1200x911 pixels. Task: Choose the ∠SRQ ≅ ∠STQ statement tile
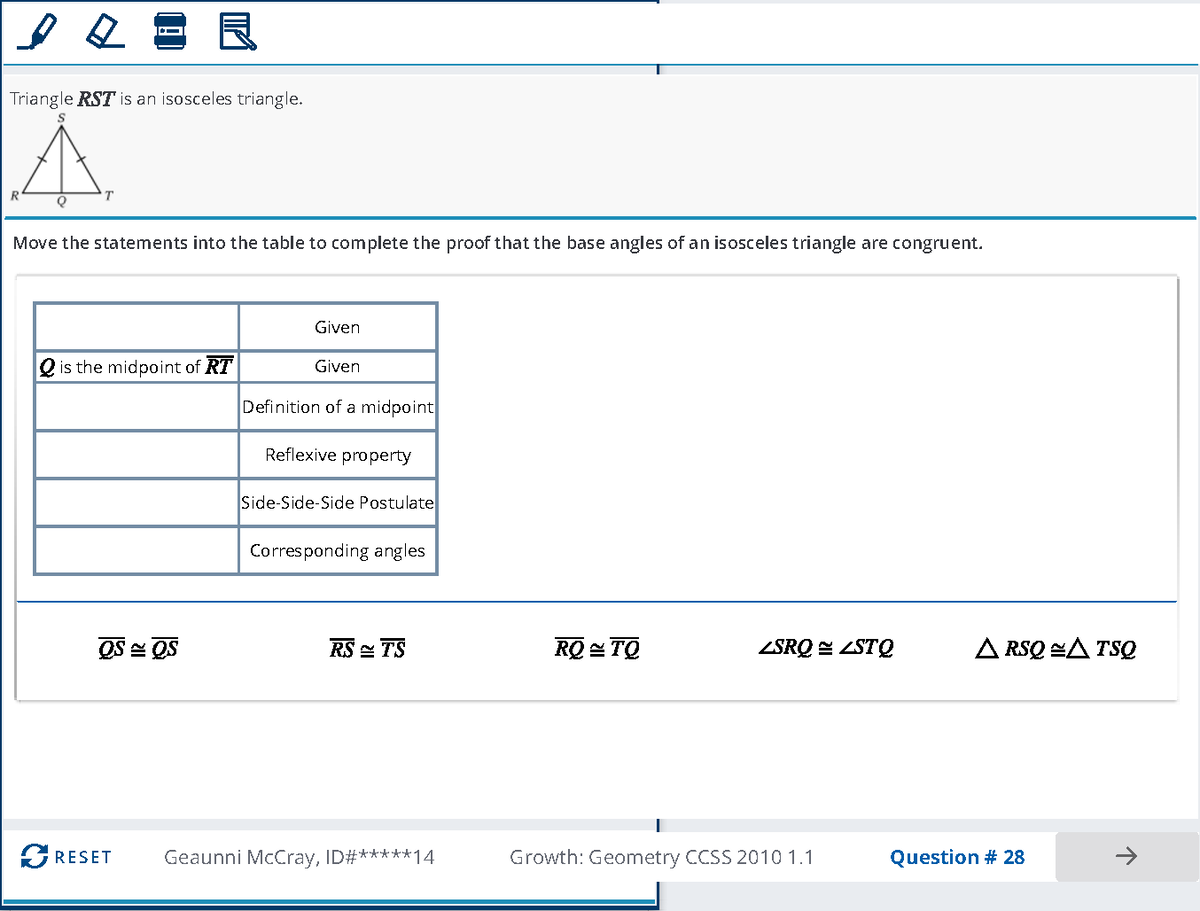point(826,648)
